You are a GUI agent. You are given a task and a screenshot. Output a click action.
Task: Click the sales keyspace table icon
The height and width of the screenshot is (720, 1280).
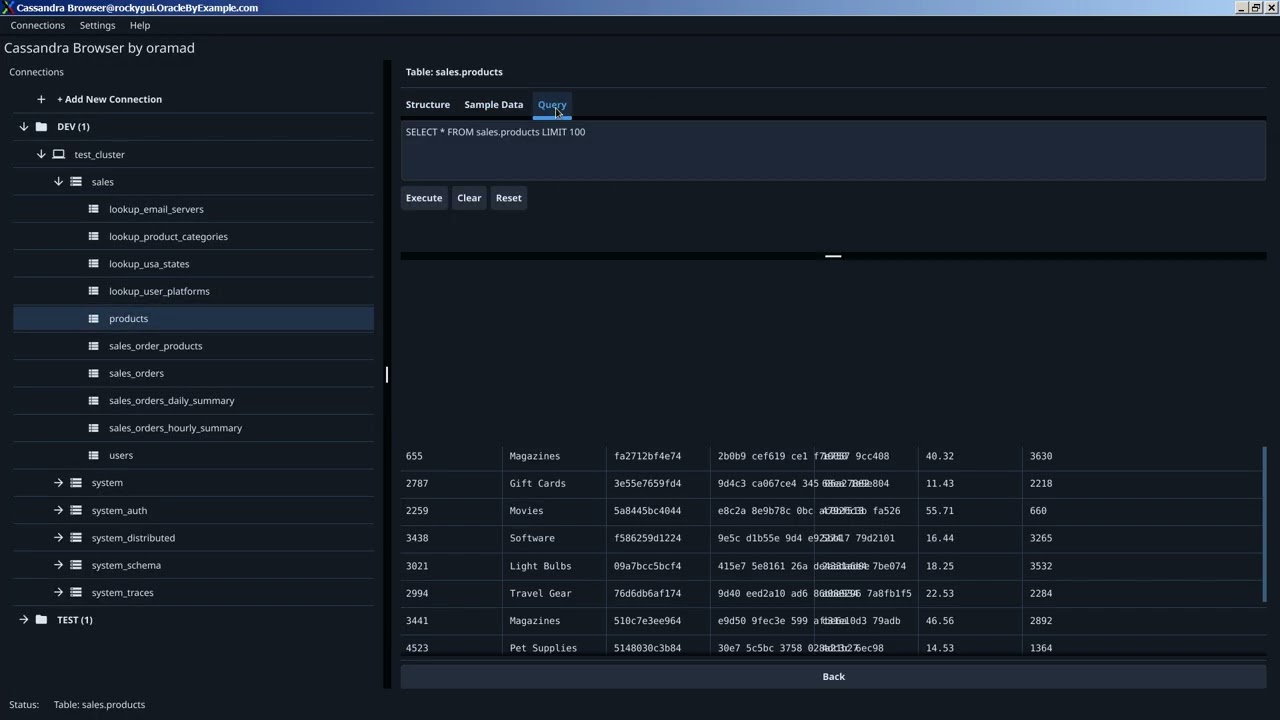coord(76,182)
